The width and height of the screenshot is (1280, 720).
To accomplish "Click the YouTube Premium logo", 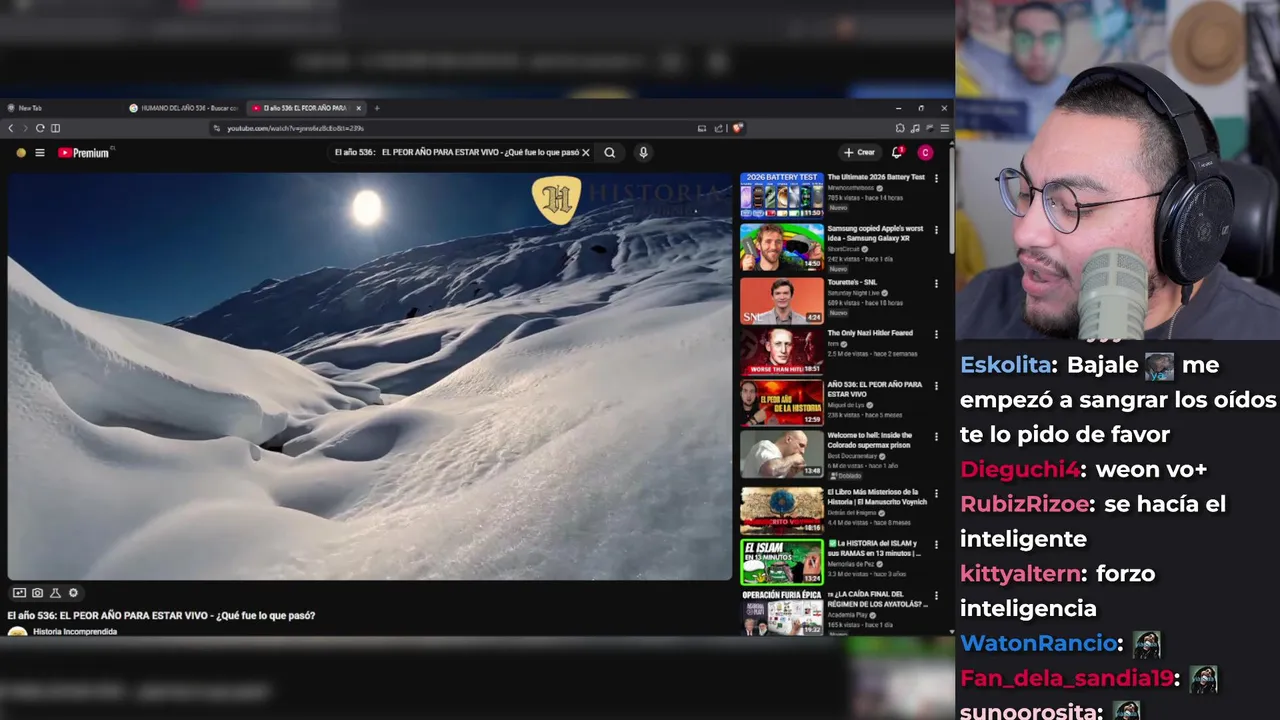I will coord(83,153).
